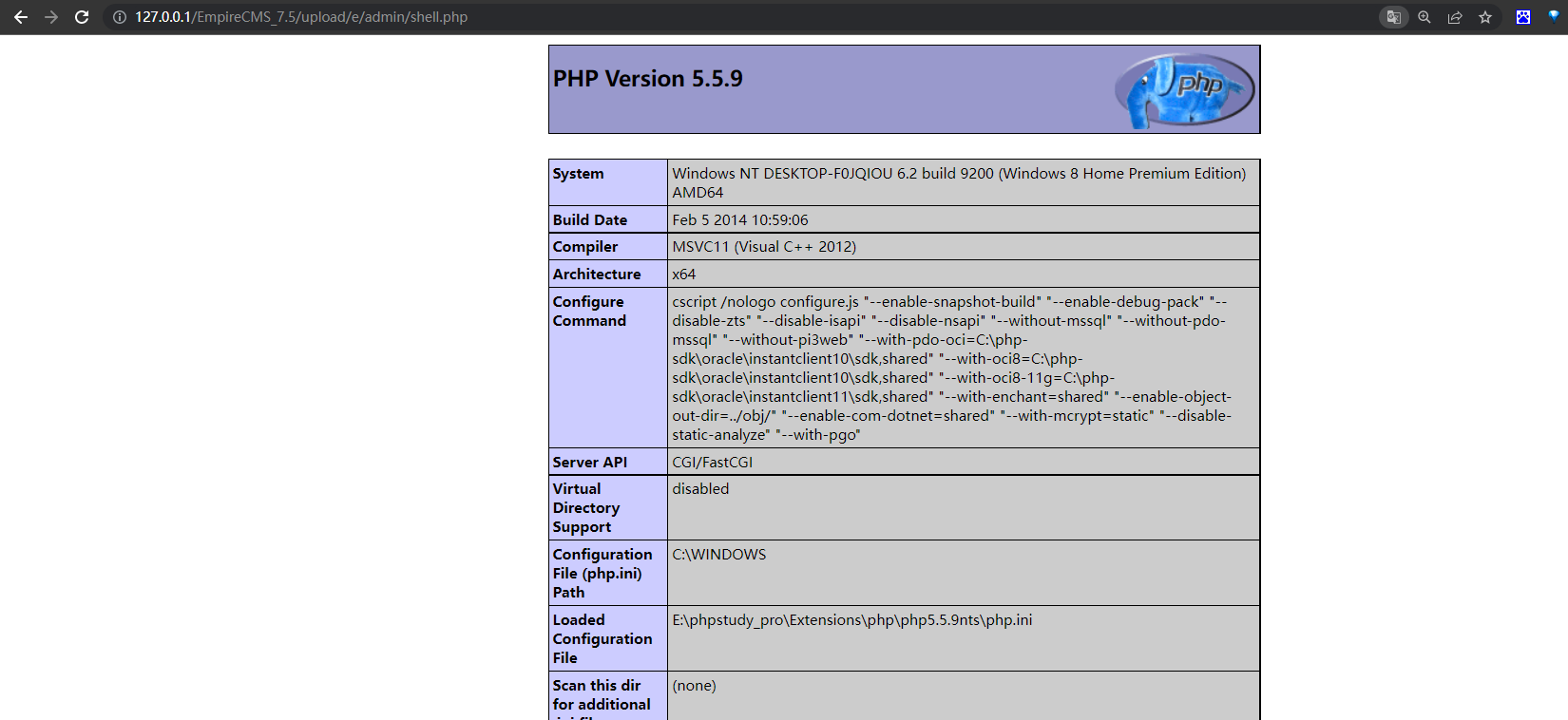Select the Configure Command label
This screenshot has height=720, width=1568.
(x=589, y=312)
